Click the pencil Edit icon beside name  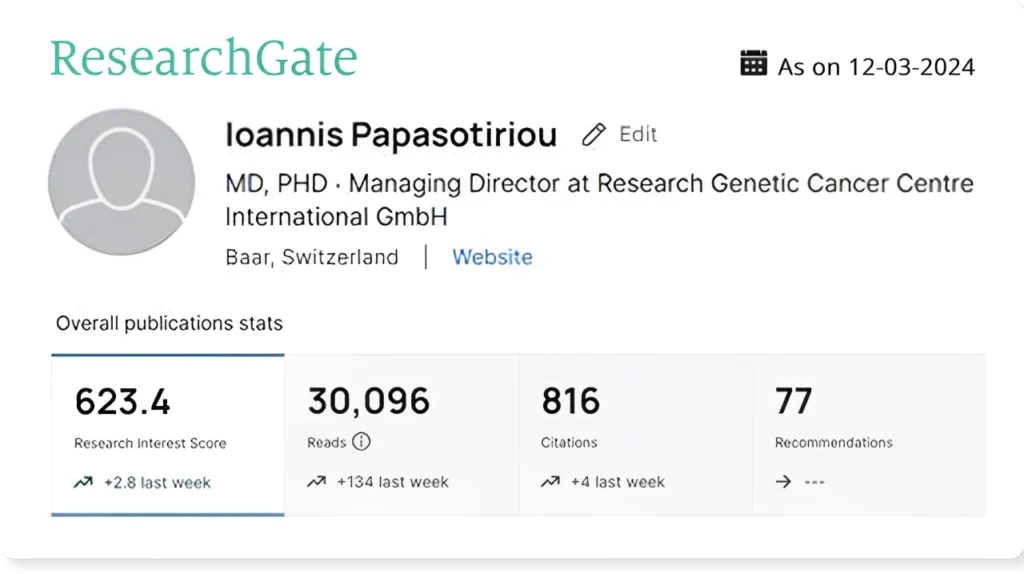[x=594, y=135]
